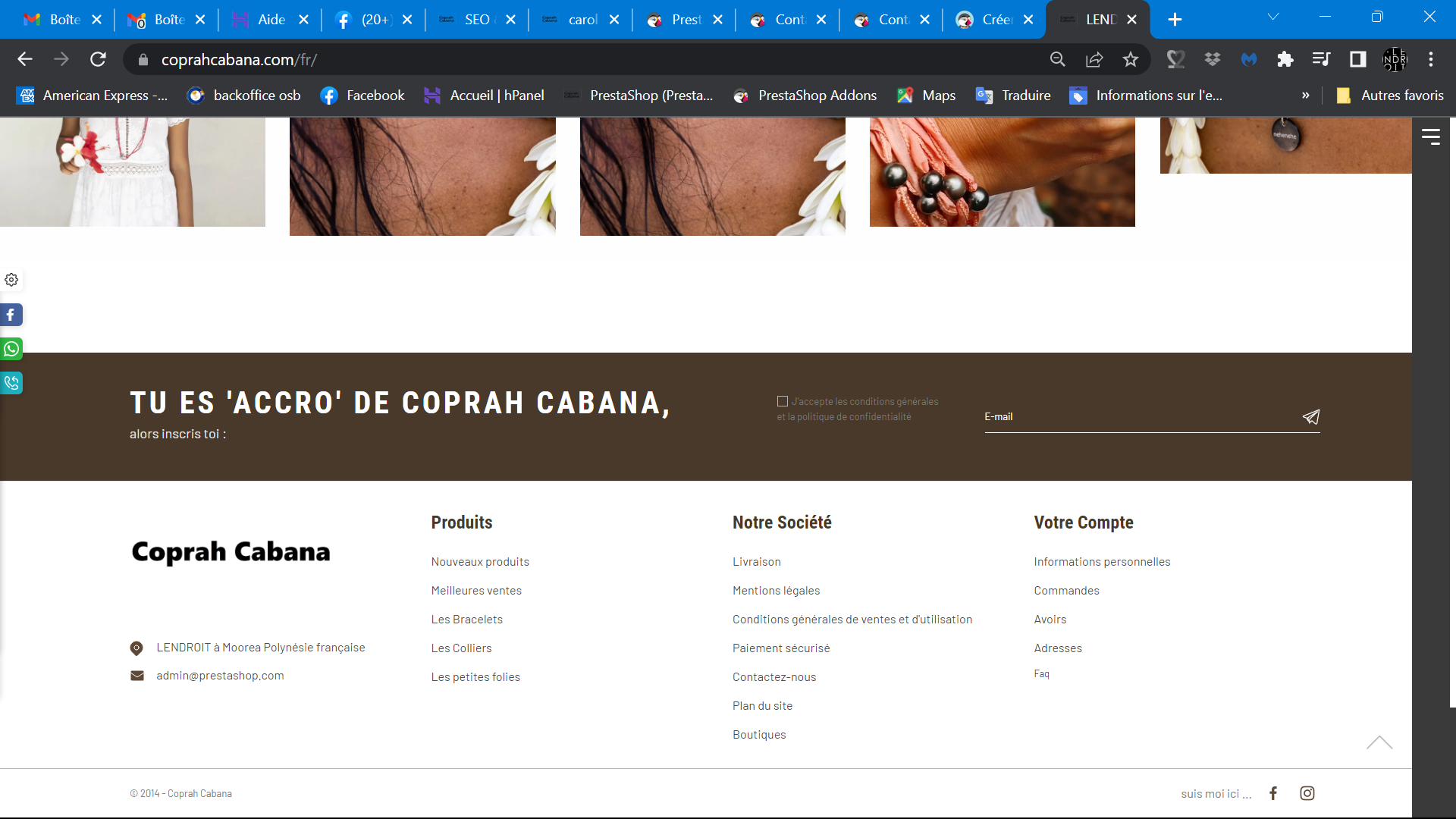Accept the general conditions checkbox

click(x=783, y=401)
